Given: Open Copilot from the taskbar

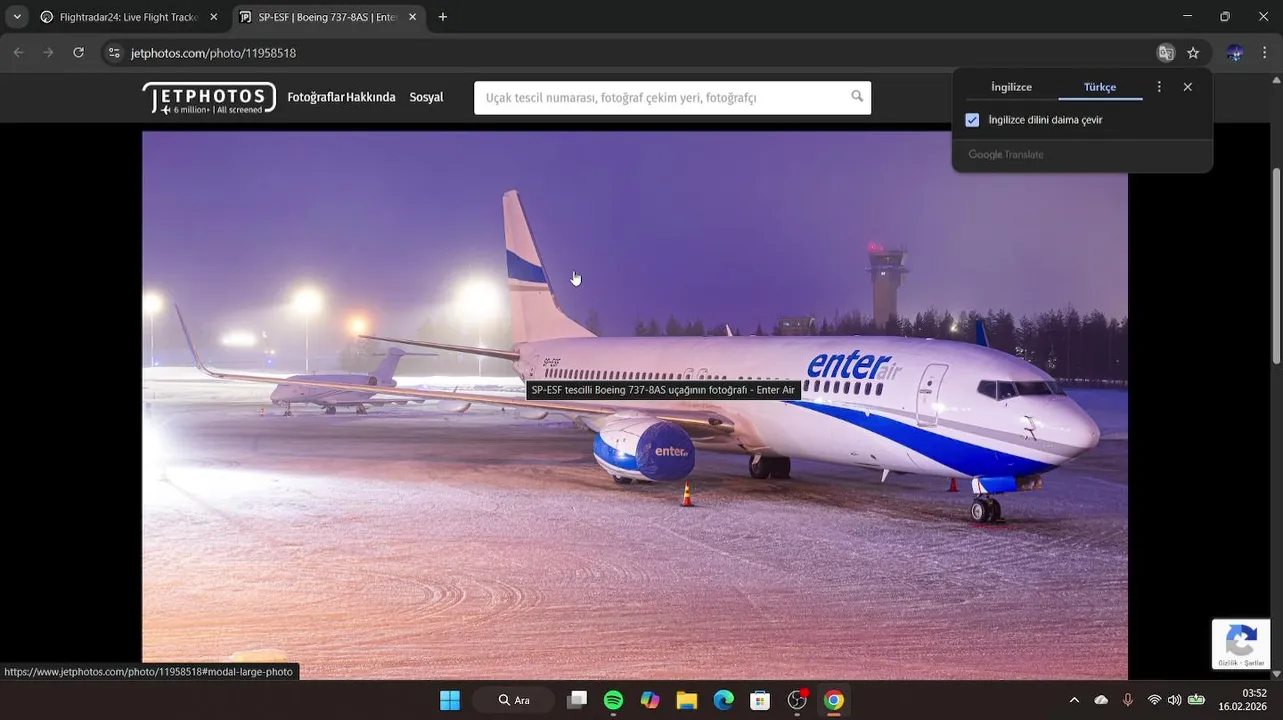Looking at the screenshot, I should 650,700.
